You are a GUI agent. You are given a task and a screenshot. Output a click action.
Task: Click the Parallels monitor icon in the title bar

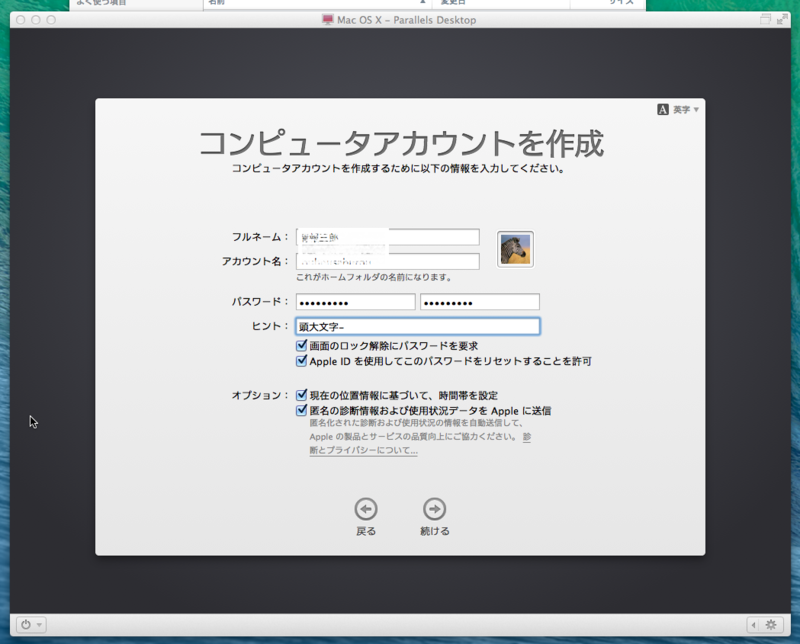coord(326,17)
